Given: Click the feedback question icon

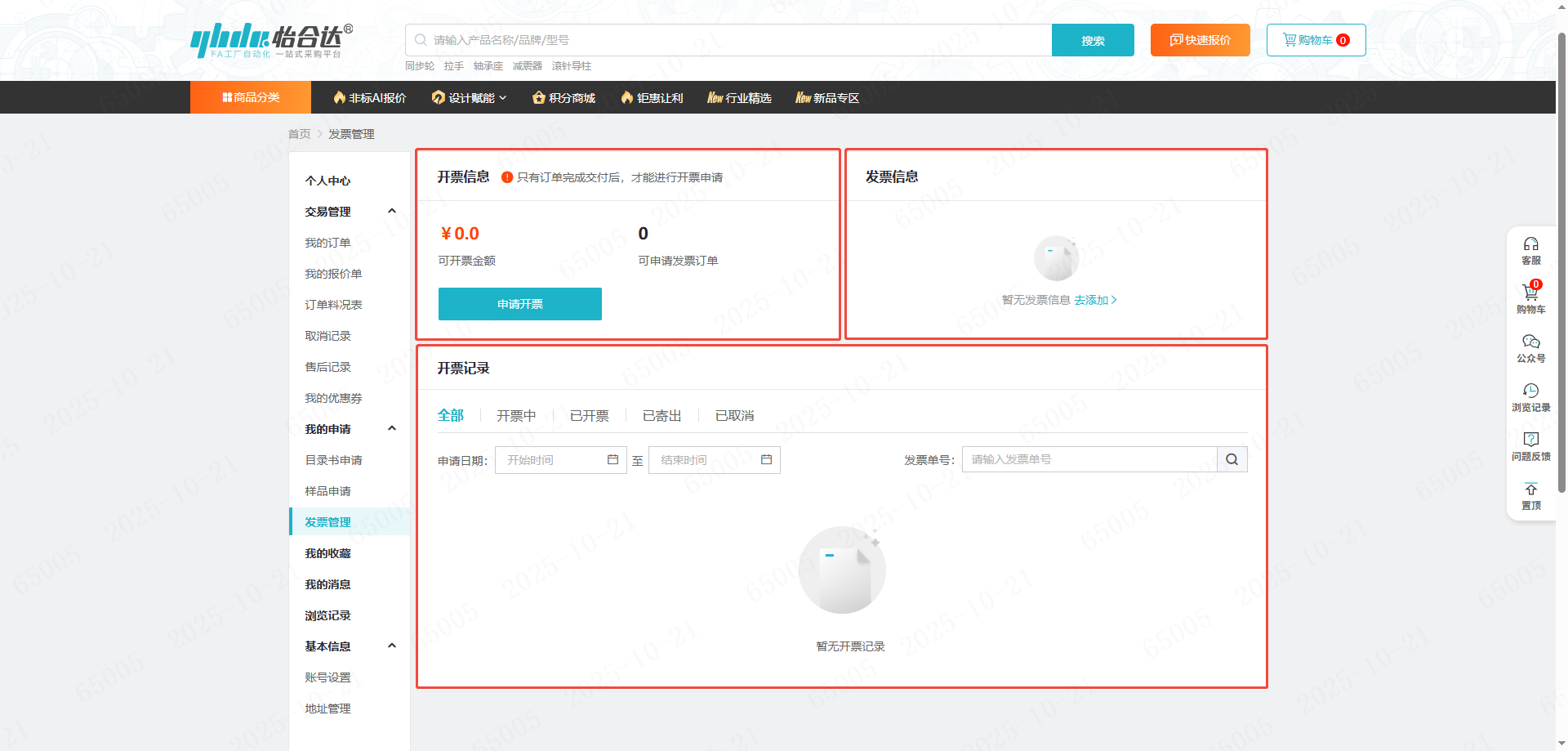Looking at the screenshot, I should pyautogui.click(x=1530, y=440).
